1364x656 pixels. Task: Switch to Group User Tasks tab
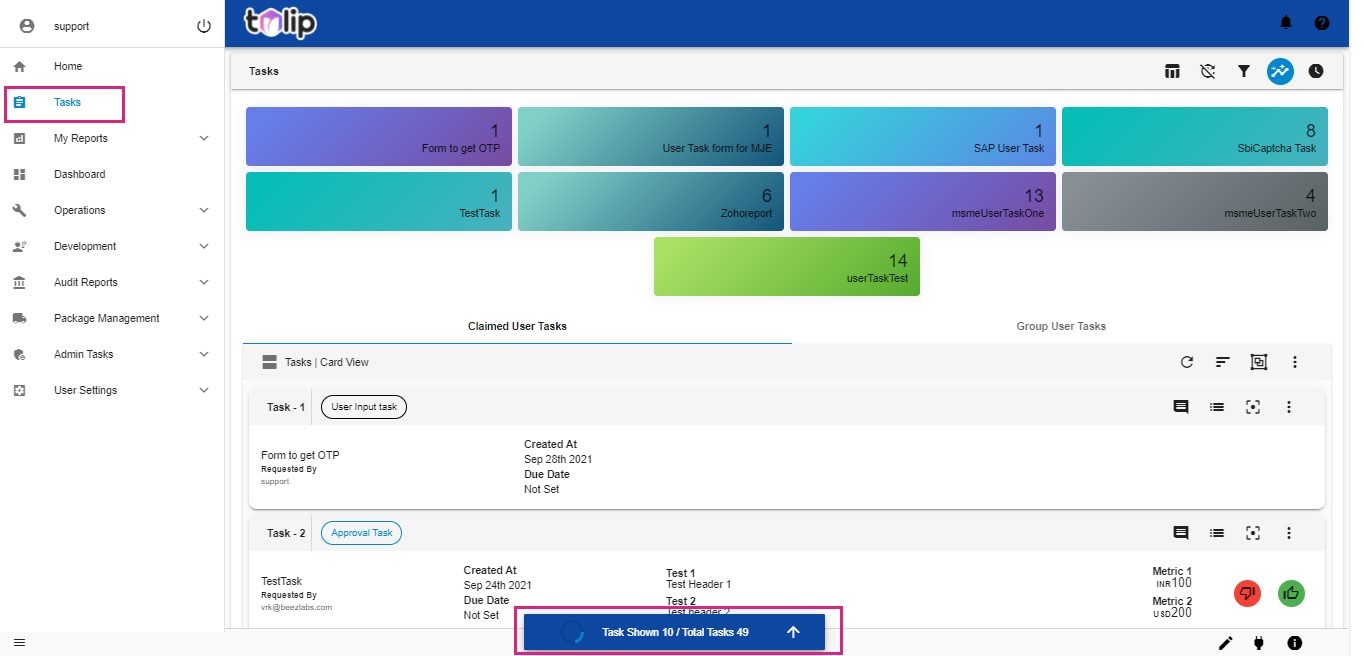[x=1061, y=326]
